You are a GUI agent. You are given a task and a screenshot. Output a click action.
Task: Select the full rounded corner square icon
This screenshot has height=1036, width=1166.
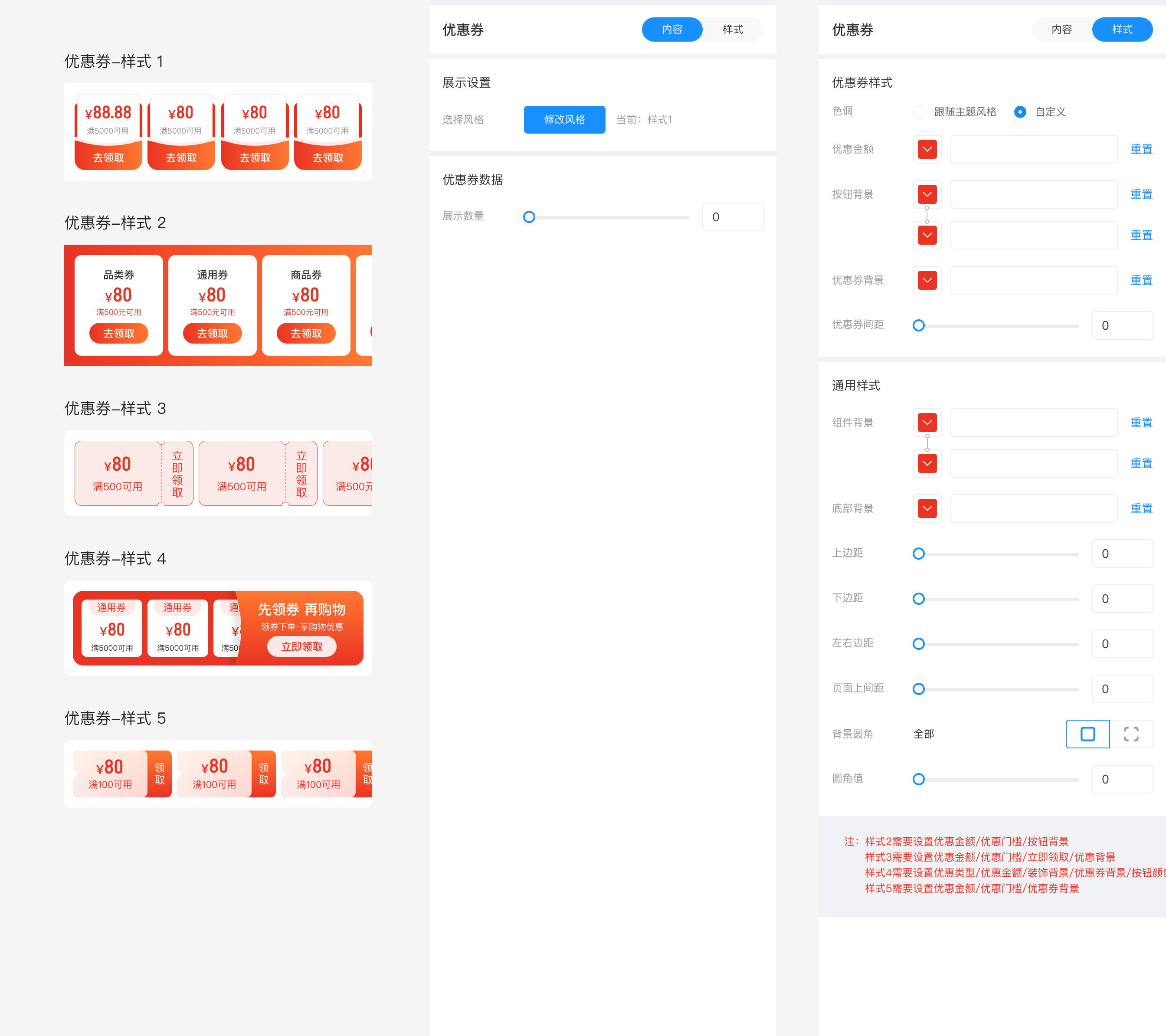coord(1087,734)
